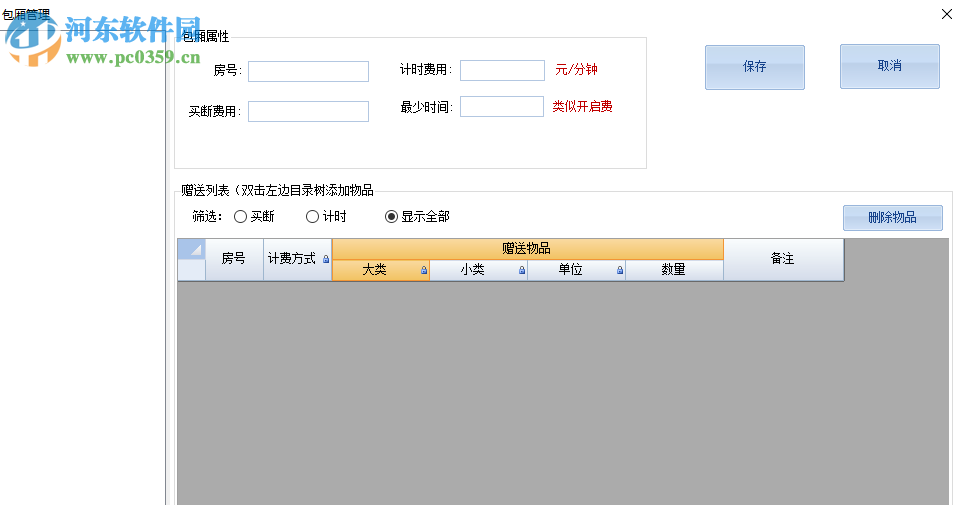Select the 买断 filter radio button
The image size is (953, 505).
click(241, 217)
